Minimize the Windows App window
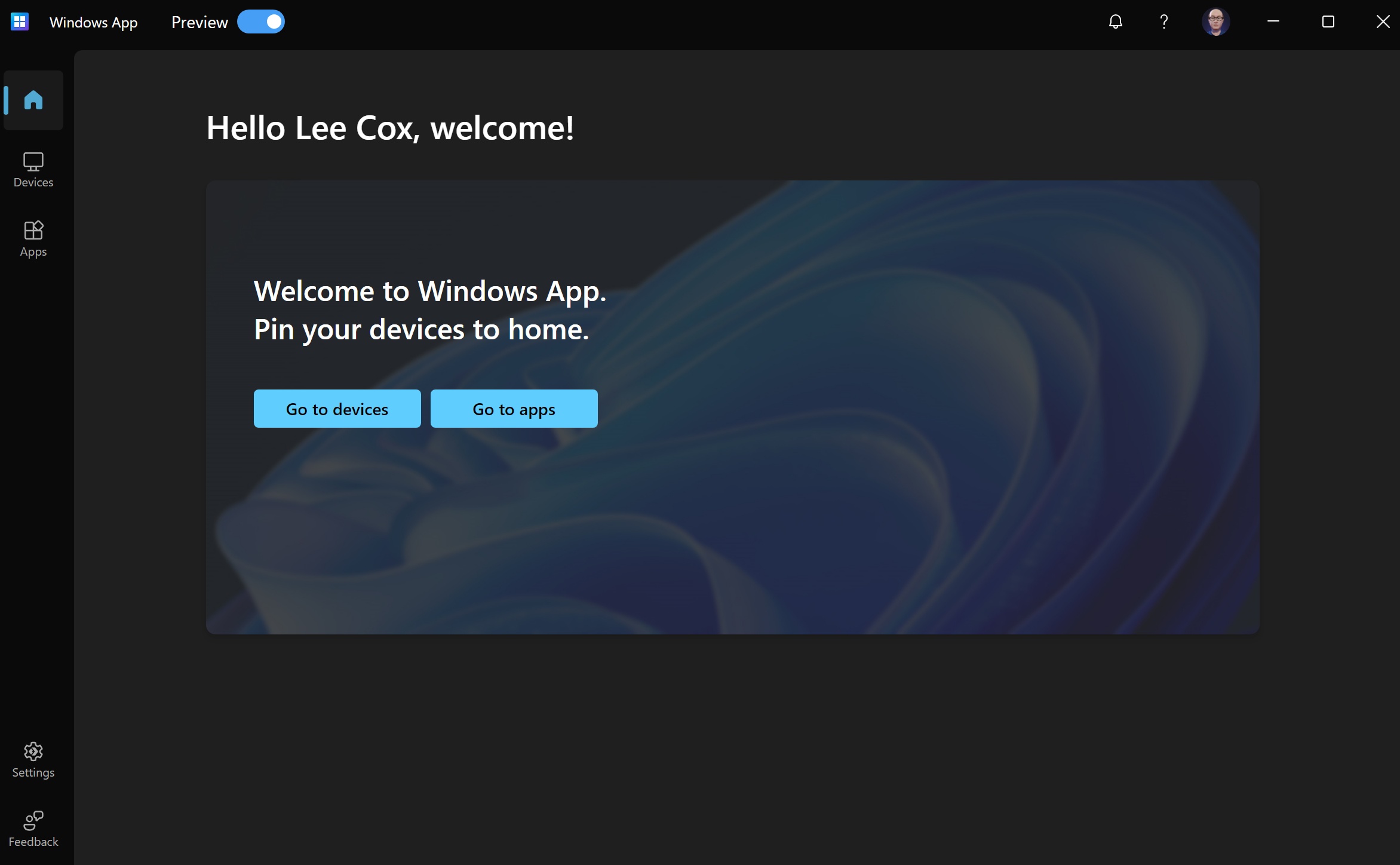The height and width of the screenshot is (865, 1400). pos(1273,22)
